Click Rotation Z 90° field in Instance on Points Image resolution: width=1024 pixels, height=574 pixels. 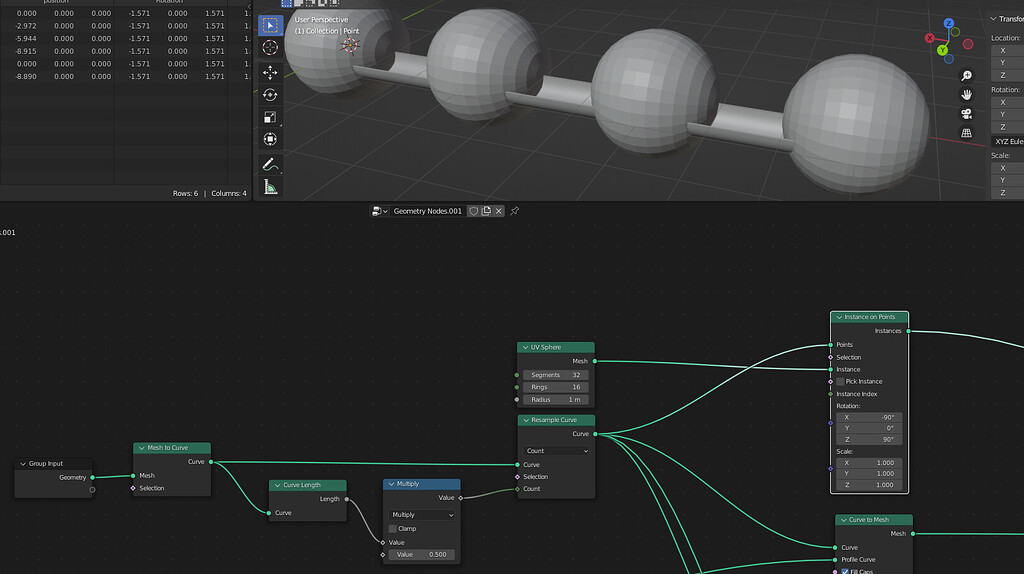pos(869,439)
